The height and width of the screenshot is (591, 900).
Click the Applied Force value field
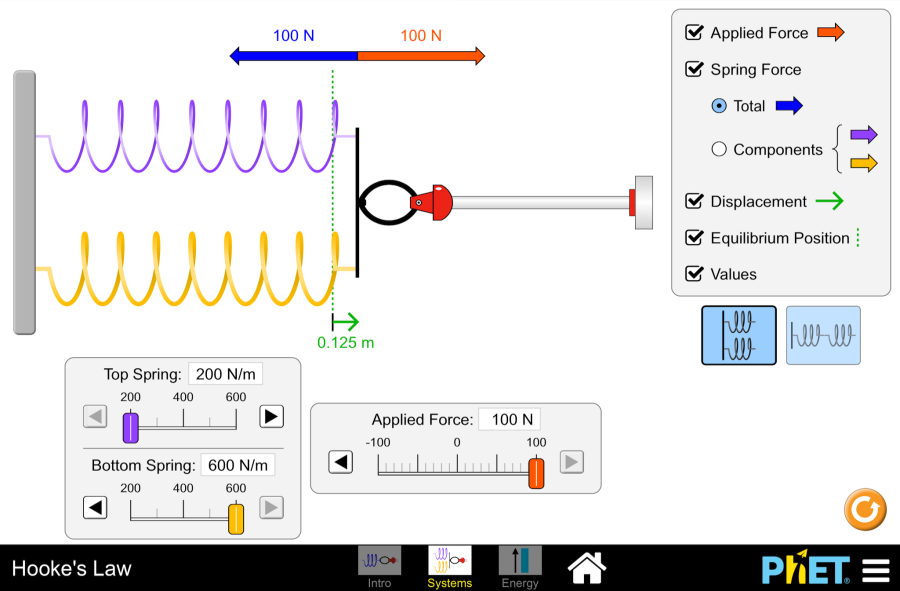[x=510, y=420]
